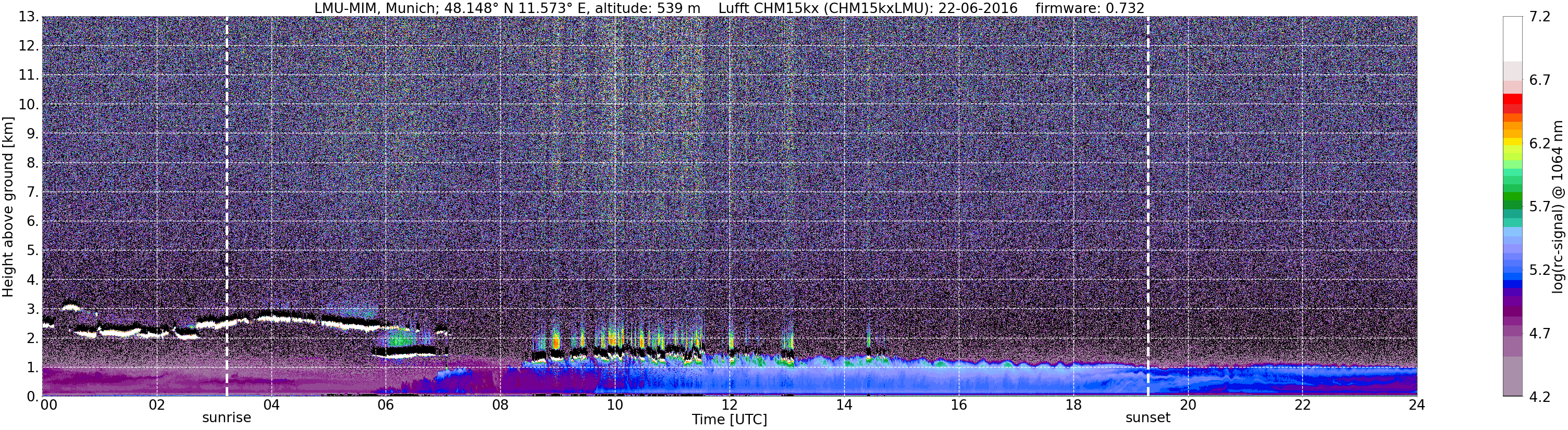This screenshot has height=430, width=1568.
Task: Click the x-axis tick label "16"
Action: (x=959, y=405)
